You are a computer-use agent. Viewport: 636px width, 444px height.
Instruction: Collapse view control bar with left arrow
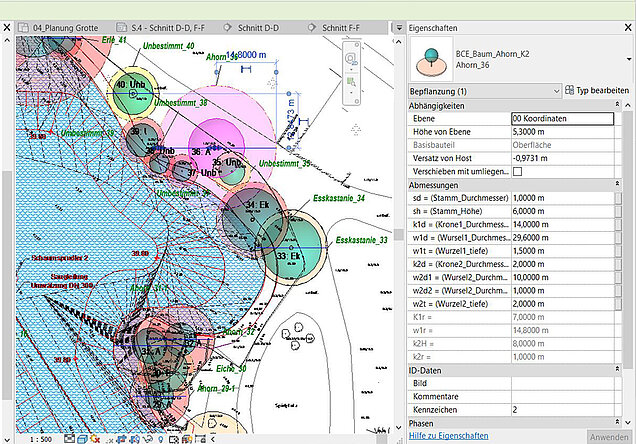213,439
